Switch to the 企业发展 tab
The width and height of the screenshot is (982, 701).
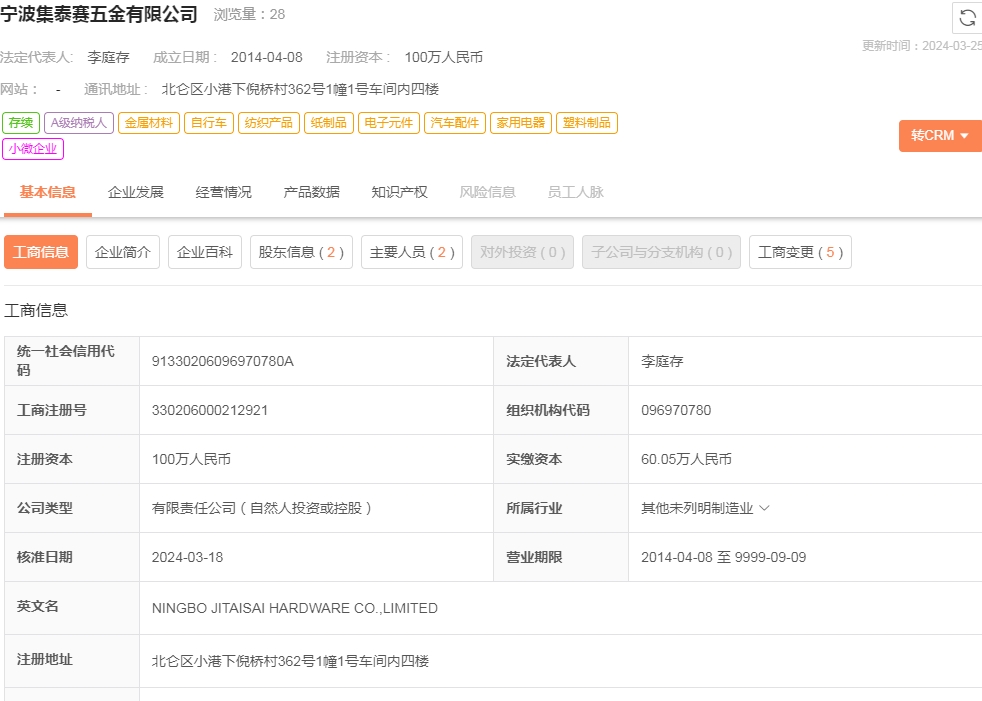[x=135, y=192]
